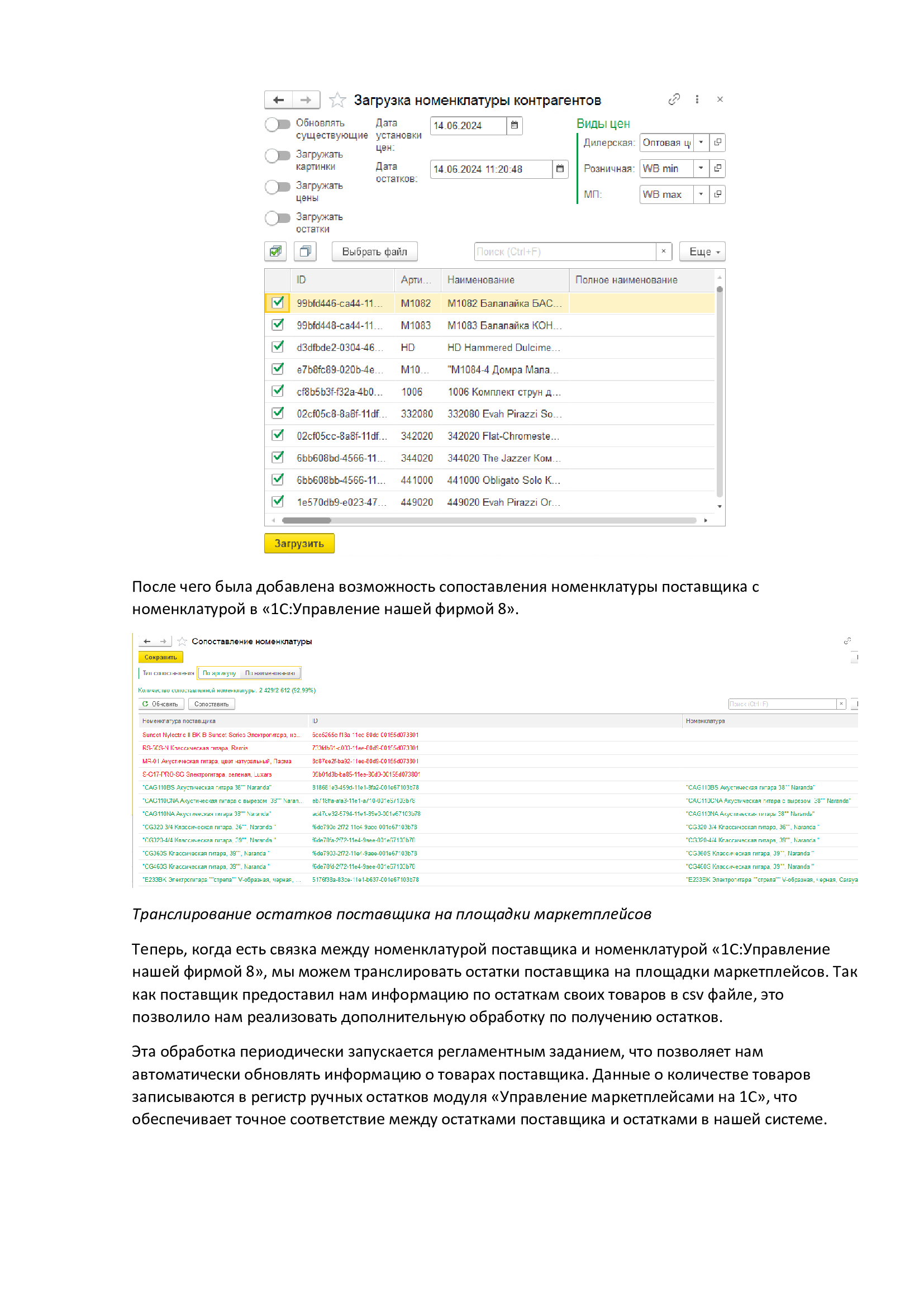Image resolution: width=924 pixels, height=1307 pixels.
Task: Clear the Поиск field above the ID table
Action: 664,251
